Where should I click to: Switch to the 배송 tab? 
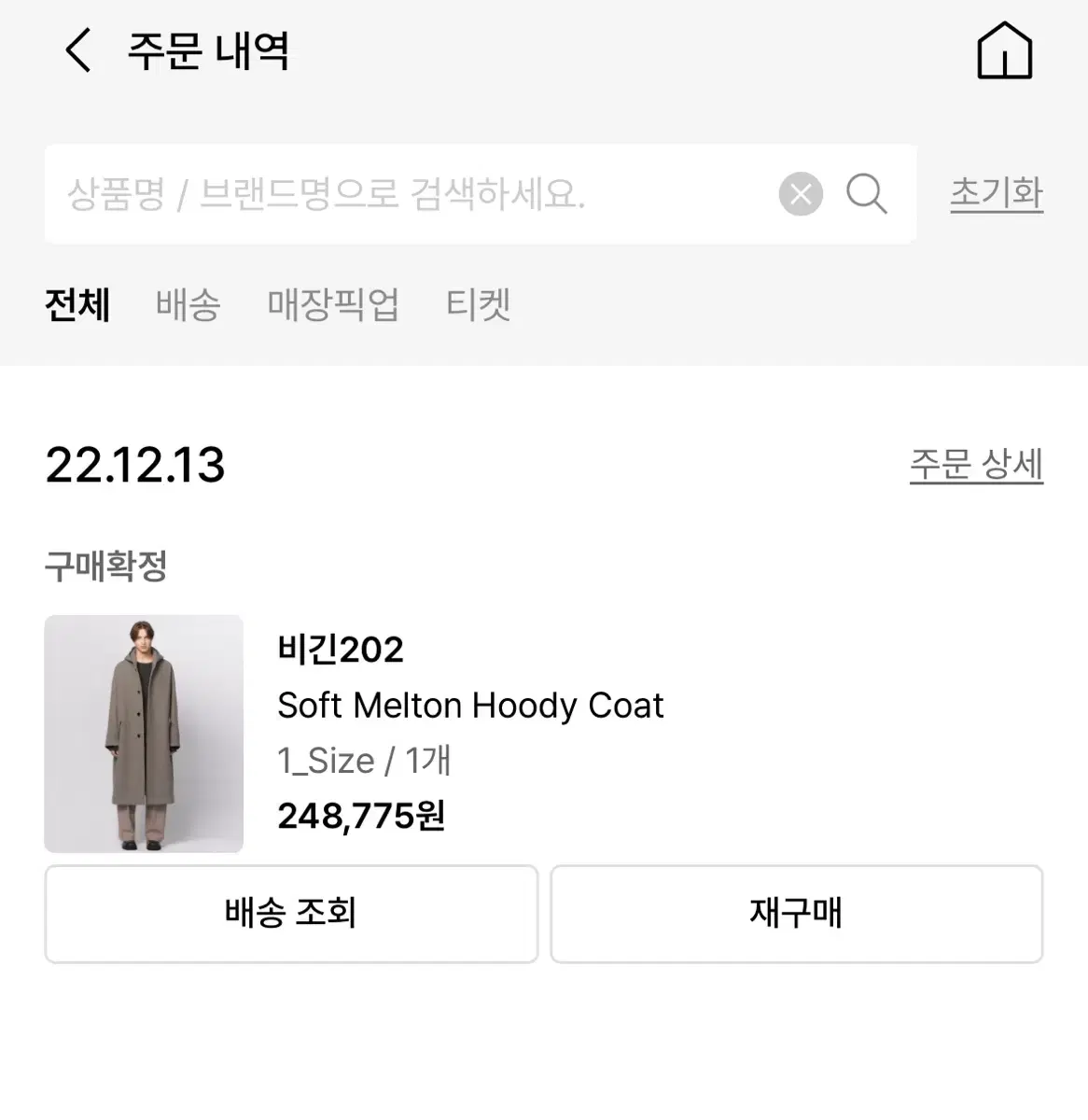click(188, 305)
